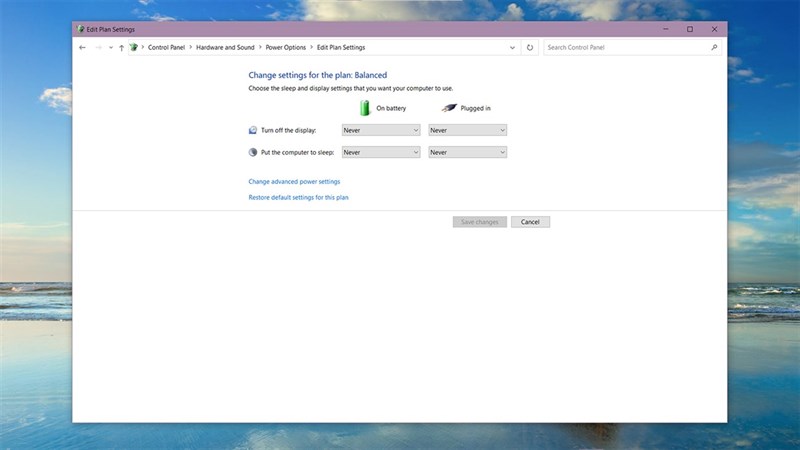Open the recent locations chevron
The width and height of the screenshot is (800, 450).
[110, 47]
